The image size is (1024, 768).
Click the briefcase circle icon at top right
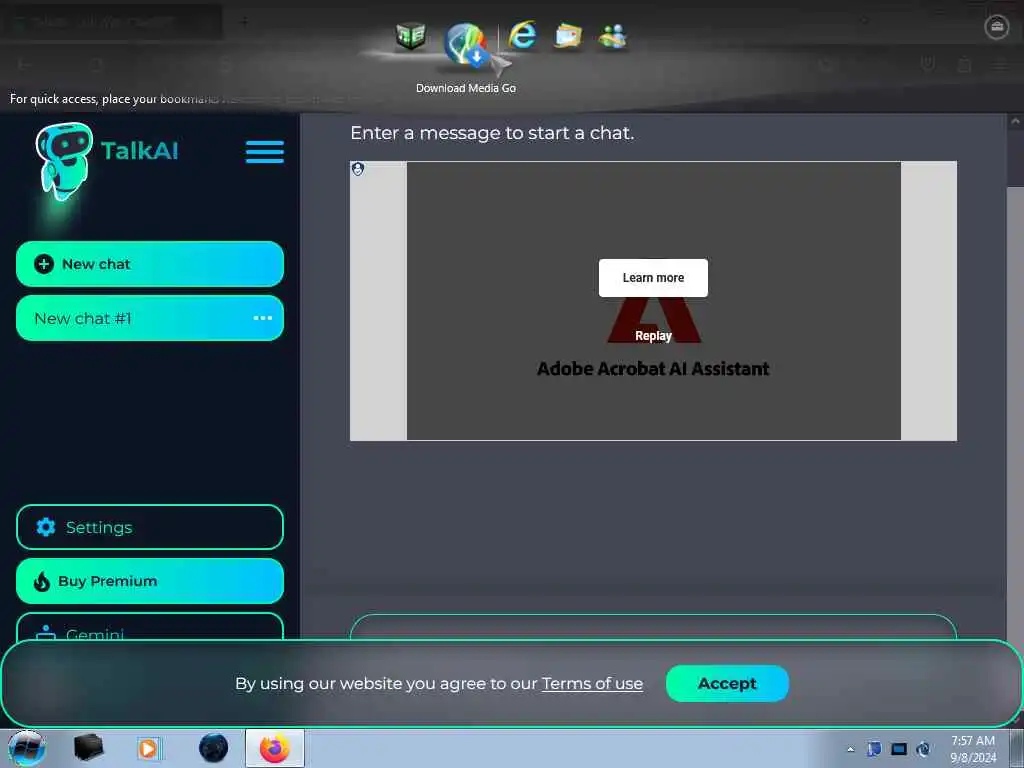click(997, 27)
